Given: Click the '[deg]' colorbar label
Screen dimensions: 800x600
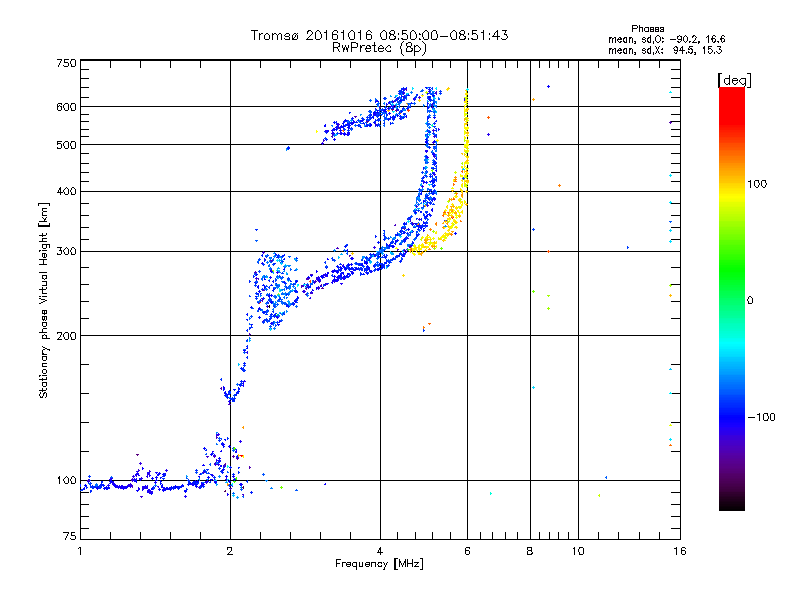Looking at the screenshot, I should [734, 80].
